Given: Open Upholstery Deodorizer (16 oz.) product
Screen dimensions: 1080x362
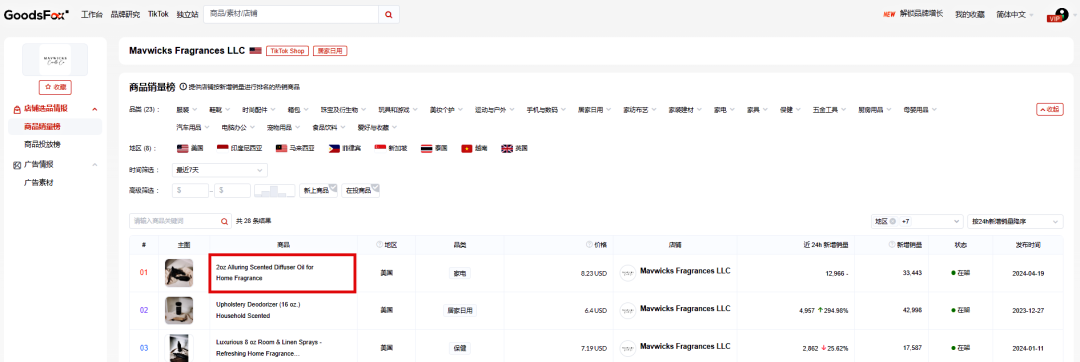Looking at the screenshot, I should click(258, 310).
